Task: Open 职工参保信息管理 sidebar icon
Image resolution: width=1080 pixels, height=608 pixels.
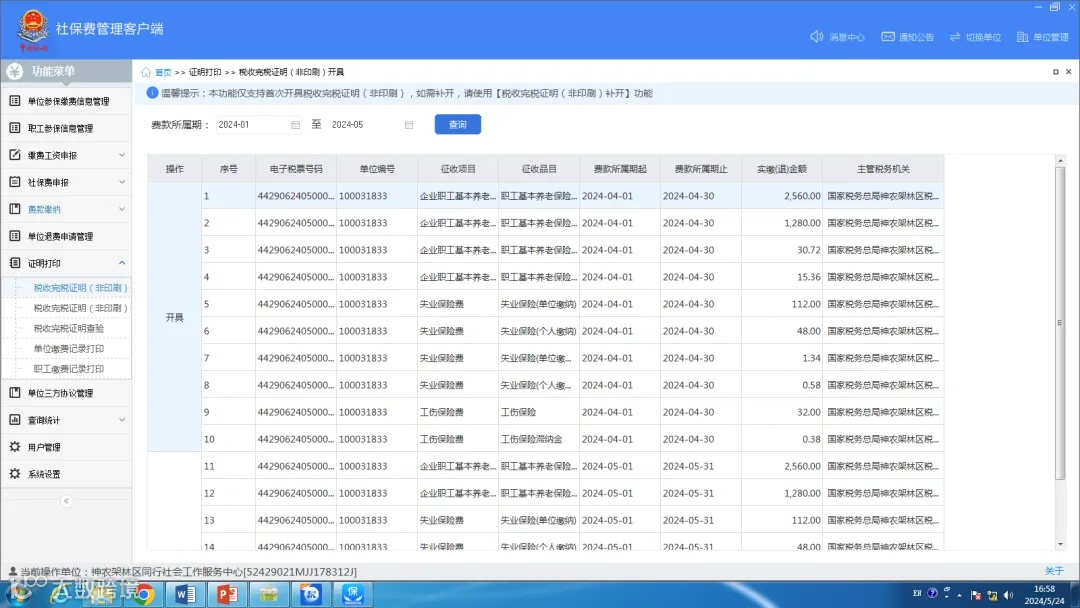Action: [14, 127]
